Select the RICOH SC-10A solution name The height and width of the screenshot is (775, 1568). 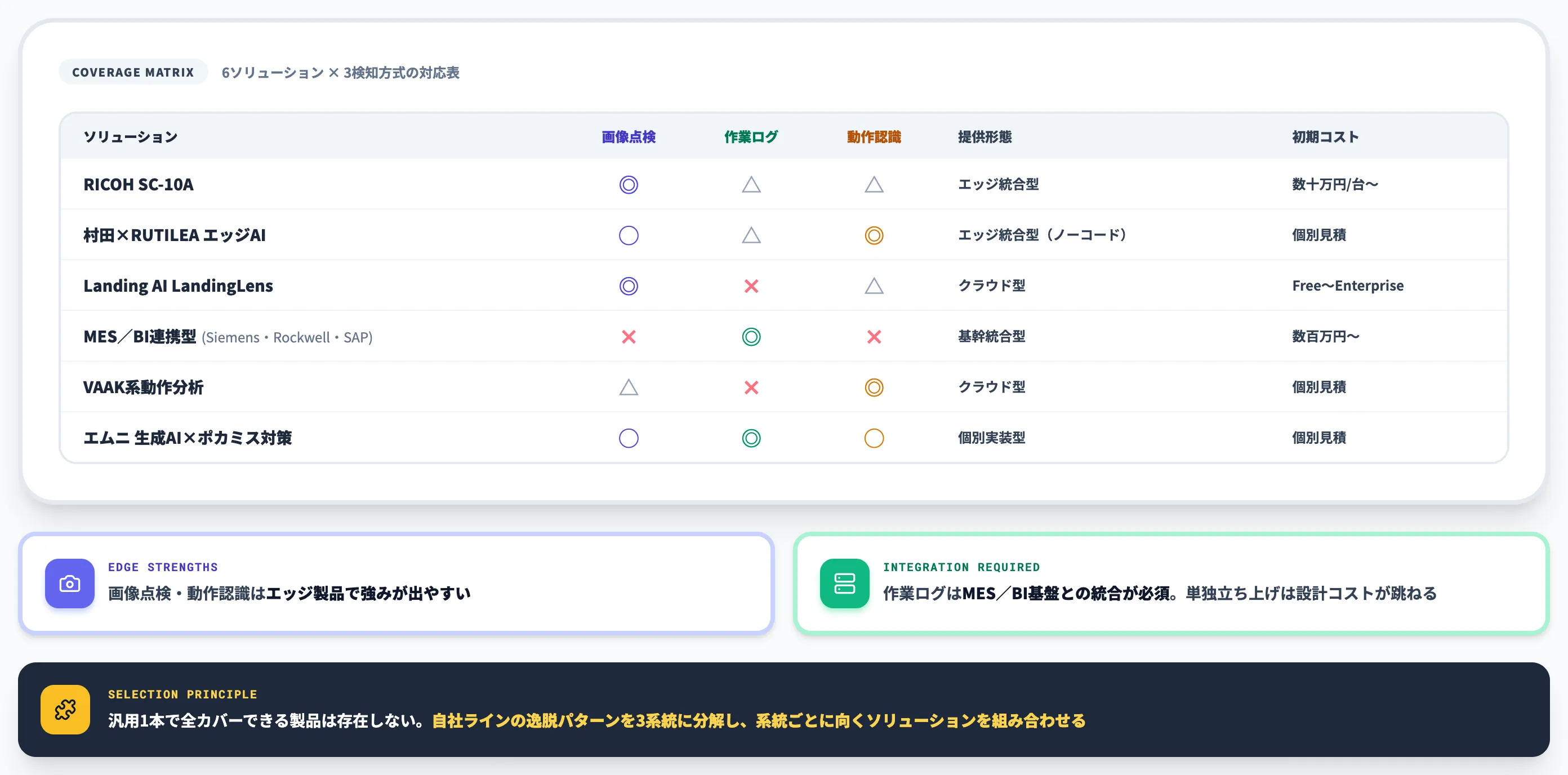coord(138,185)
